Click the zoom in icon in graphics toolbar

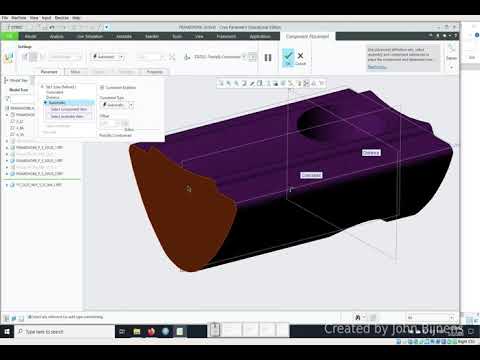229,83
